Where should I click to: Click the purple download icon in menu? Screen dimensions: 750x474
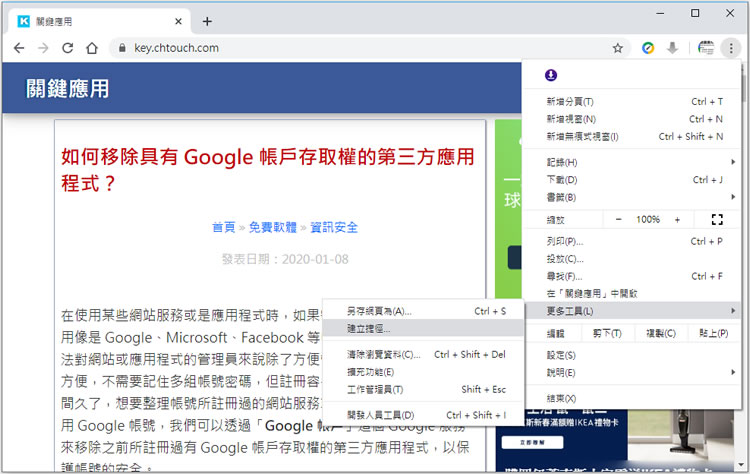551,75
